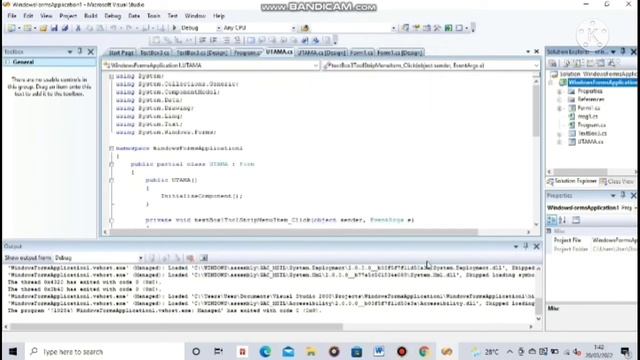Collapse the namespace code region
This screenshot has height=360, width=640.
point(111,148)
